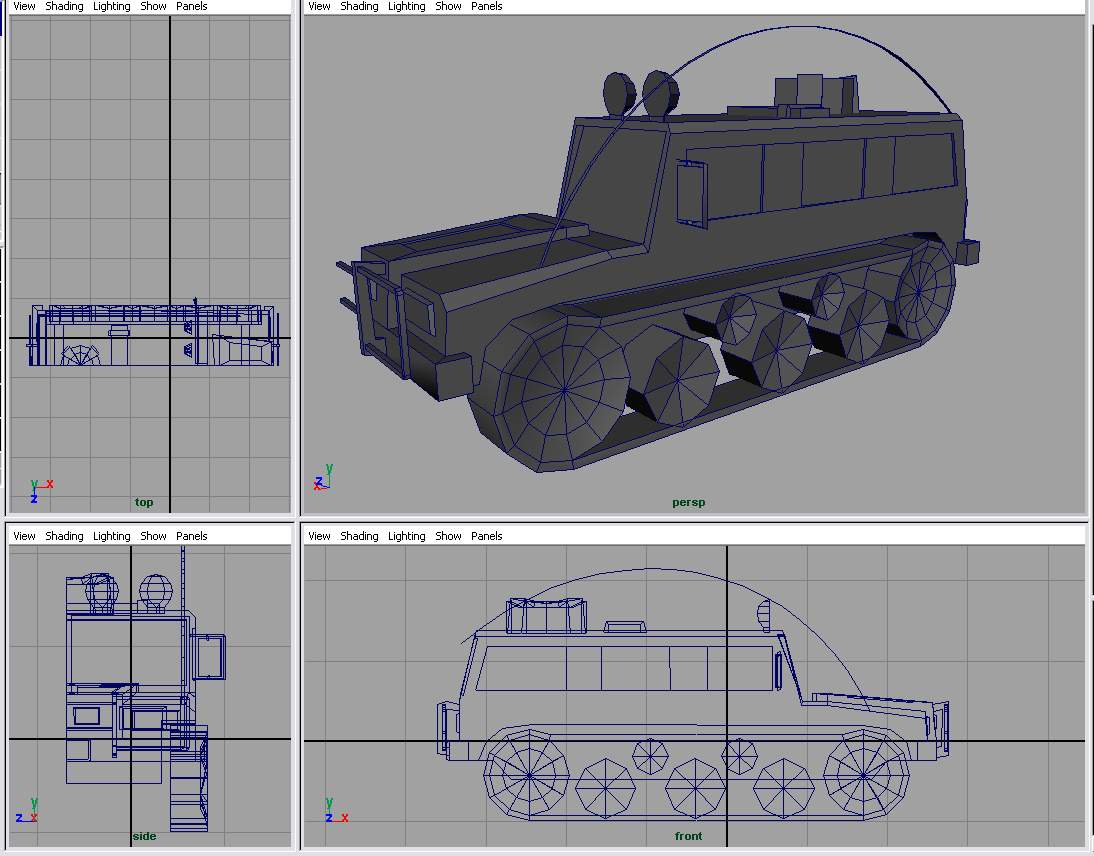Open the Show menu in front viewport
The width and height of the screenshot is (1094, 856).
[448, 536]
